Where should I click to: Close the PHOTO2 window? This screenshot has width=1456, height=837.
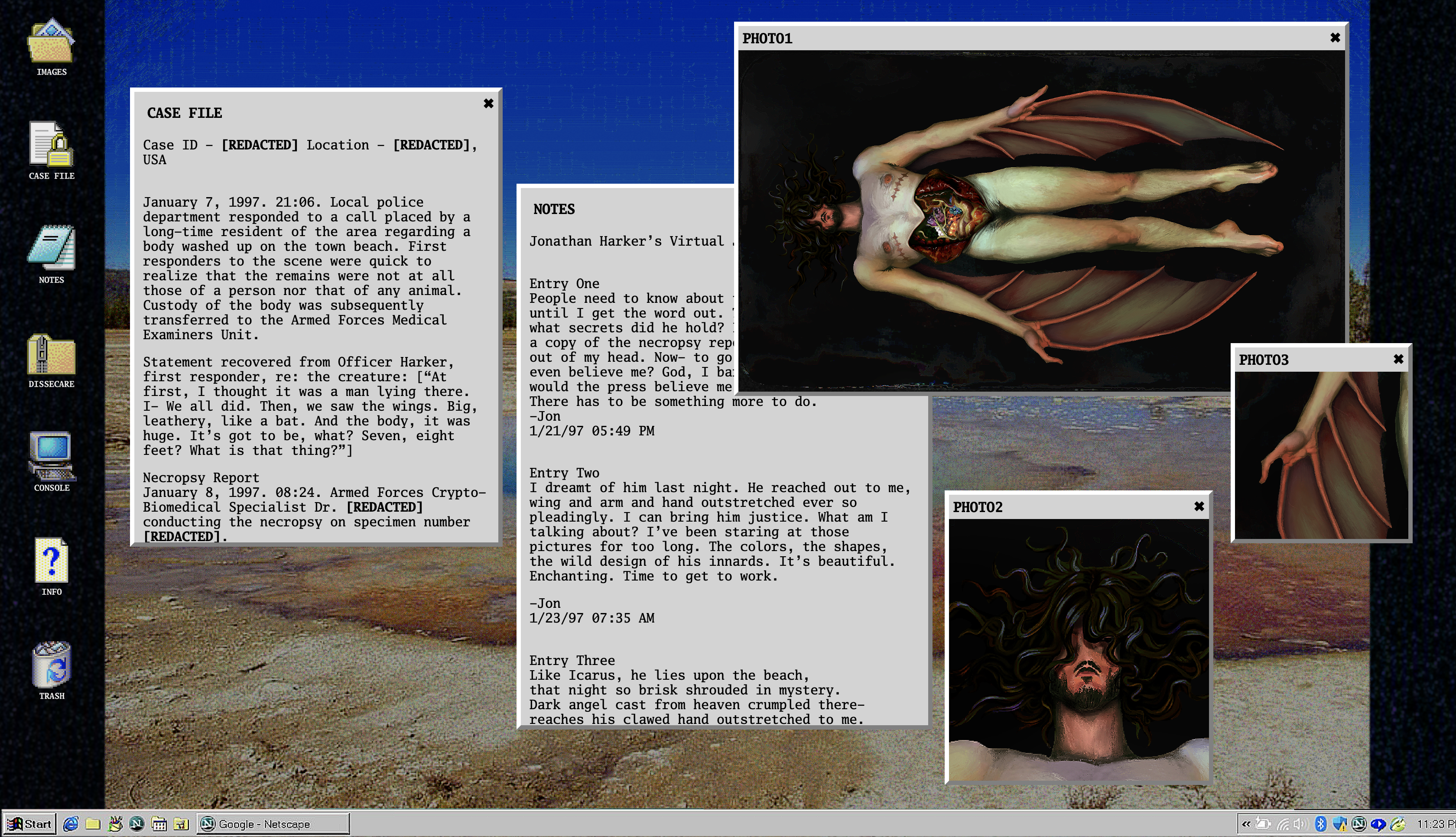(x=1199, y=506)
